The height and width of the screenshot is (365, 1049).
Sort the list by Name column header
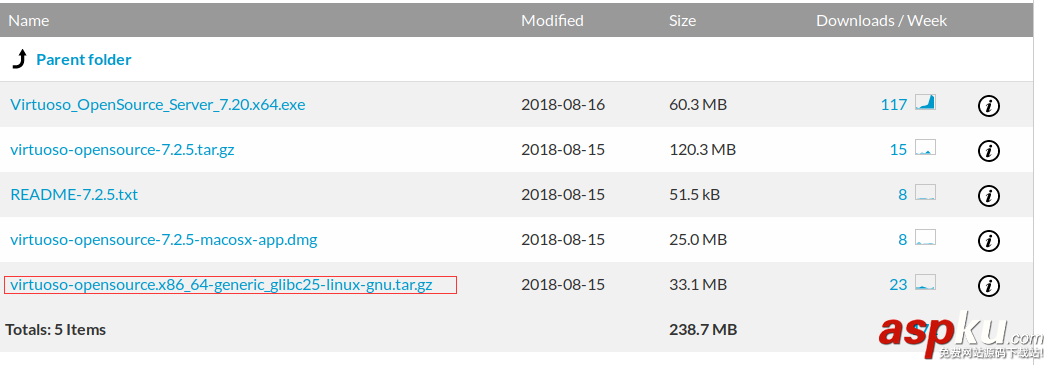tap(29, 21)
